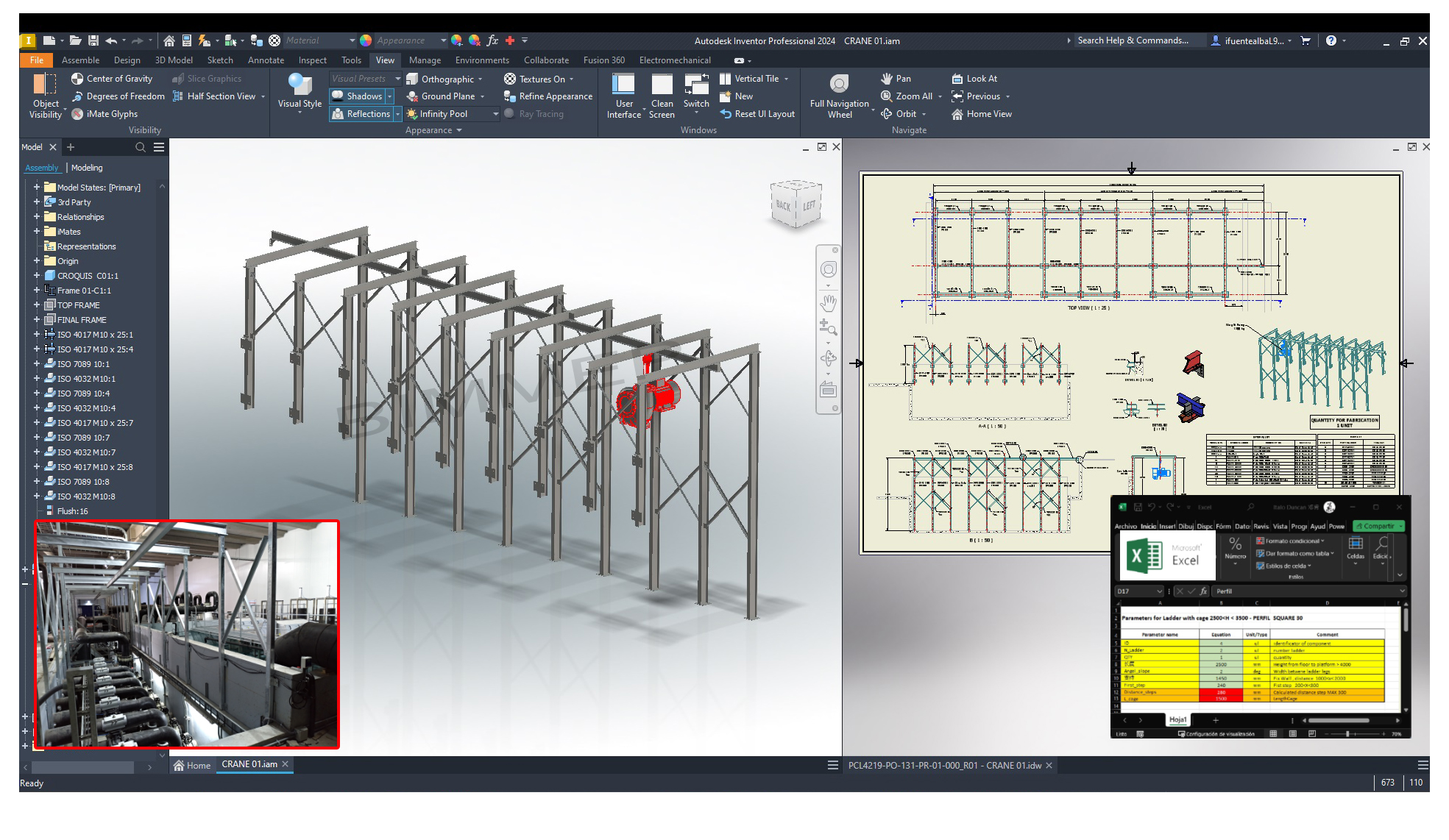This screenshot has width=1449, height=840.
Task: Click the Reset UI Layout button
Action: click(x=757, y=114)
